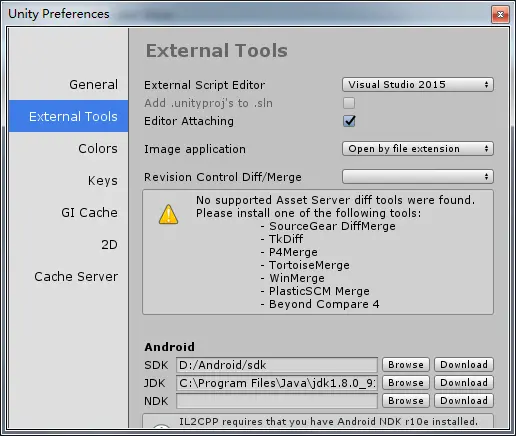Open the 2D preferences tab
The image size is (516, 436).
(x=109, y=244)
